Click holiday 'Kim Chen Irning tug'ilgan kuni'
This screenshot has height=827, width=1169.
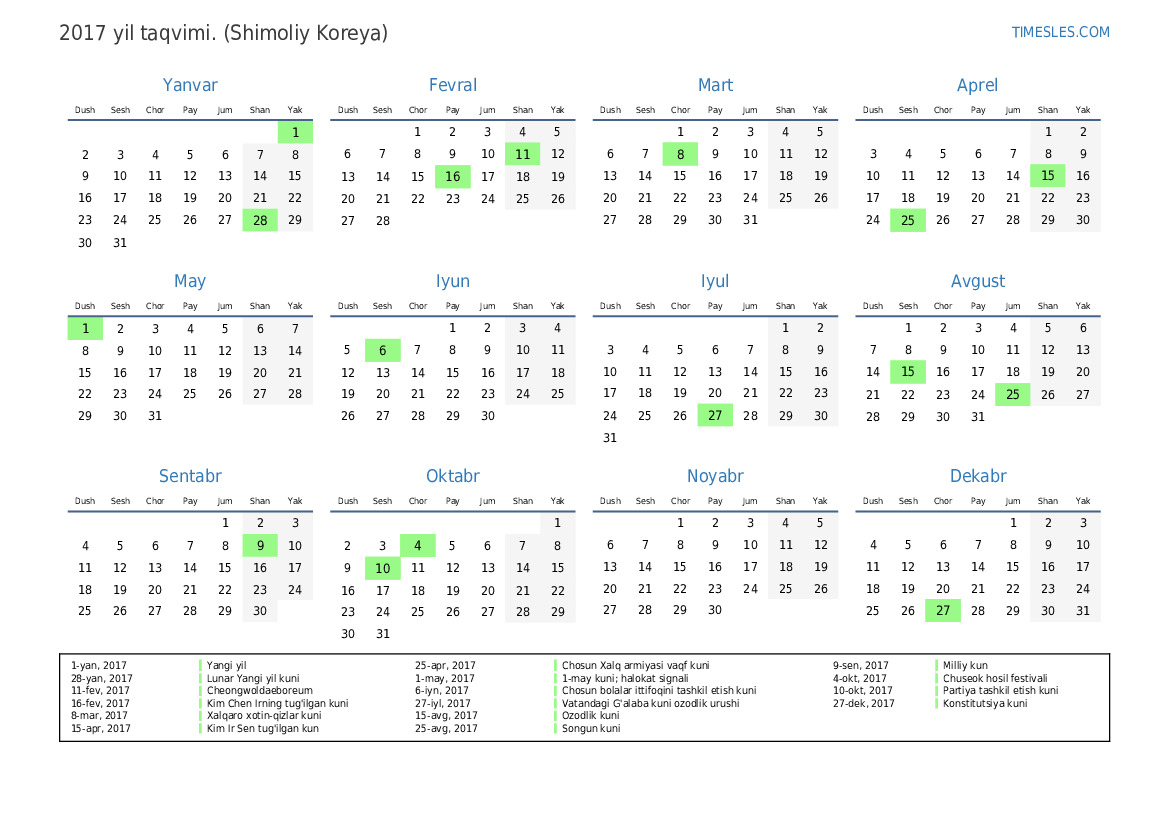(x=277, y=703)
